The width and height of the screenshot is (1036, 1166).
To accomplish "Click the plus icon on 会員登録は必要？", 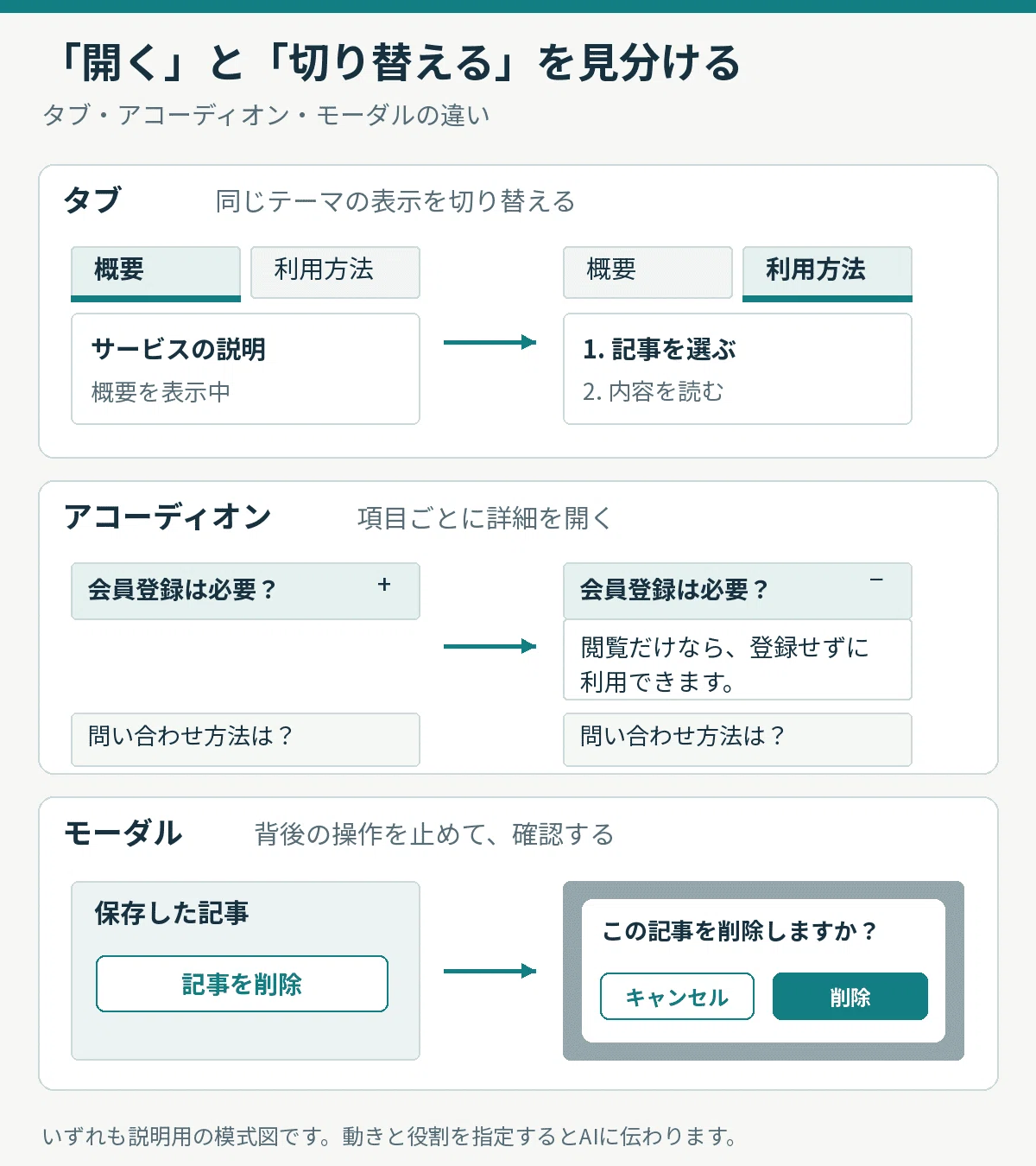I will pyautogui.click(x=384, y=585).
